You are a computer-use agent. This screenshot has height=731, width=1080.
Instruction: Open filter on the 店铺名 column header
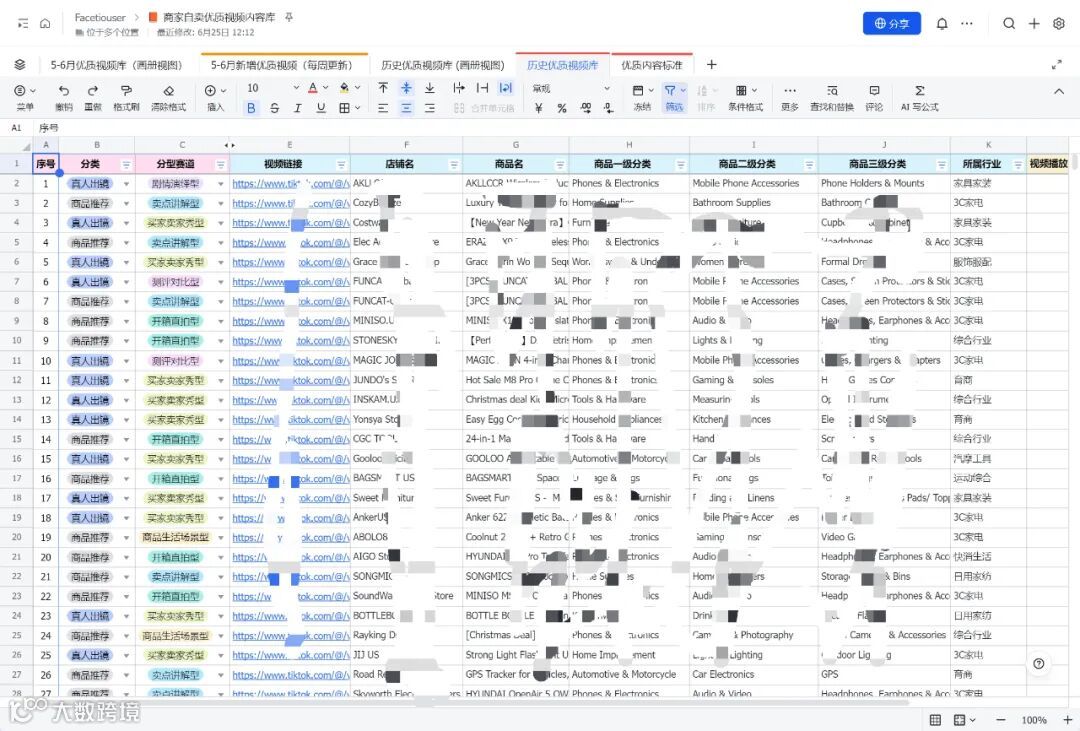point(454,165)
